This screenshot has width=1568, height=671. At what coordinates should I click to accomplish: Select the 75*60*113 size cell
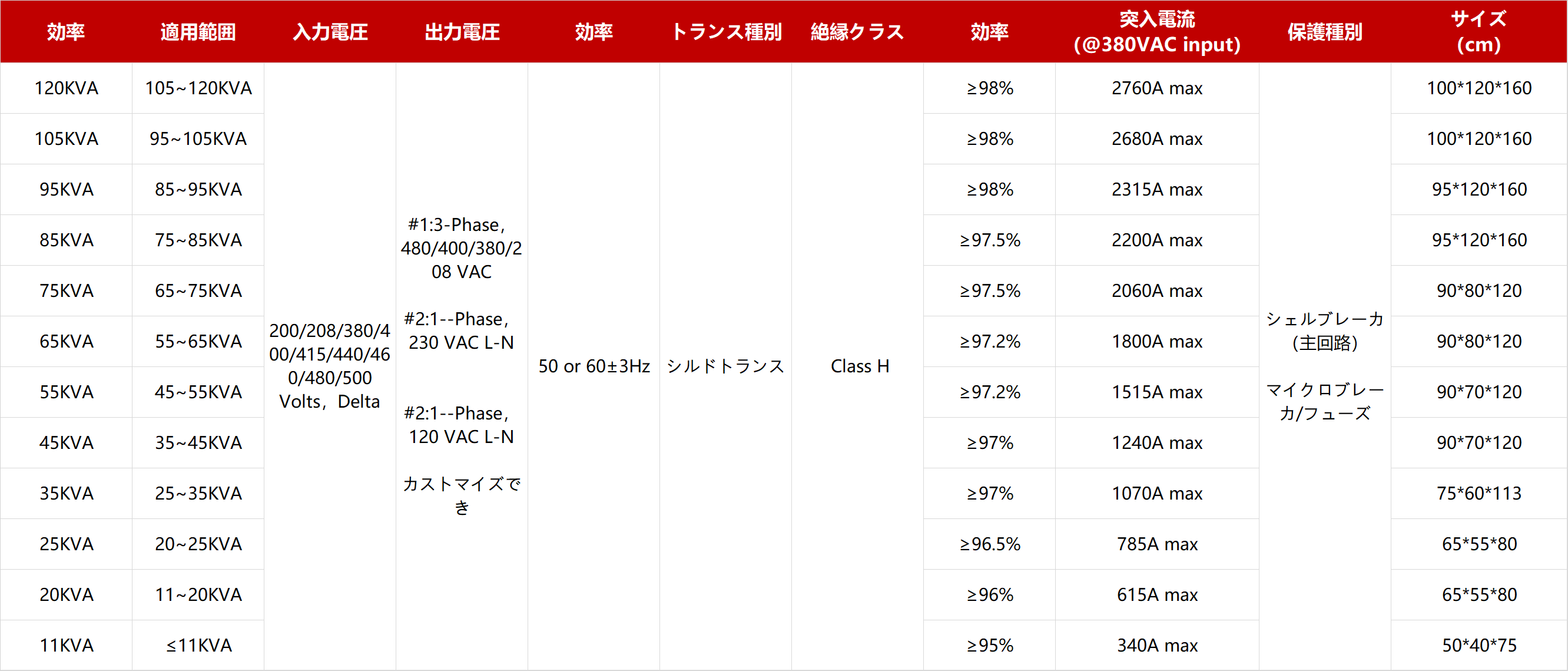tap(1479, 493)
